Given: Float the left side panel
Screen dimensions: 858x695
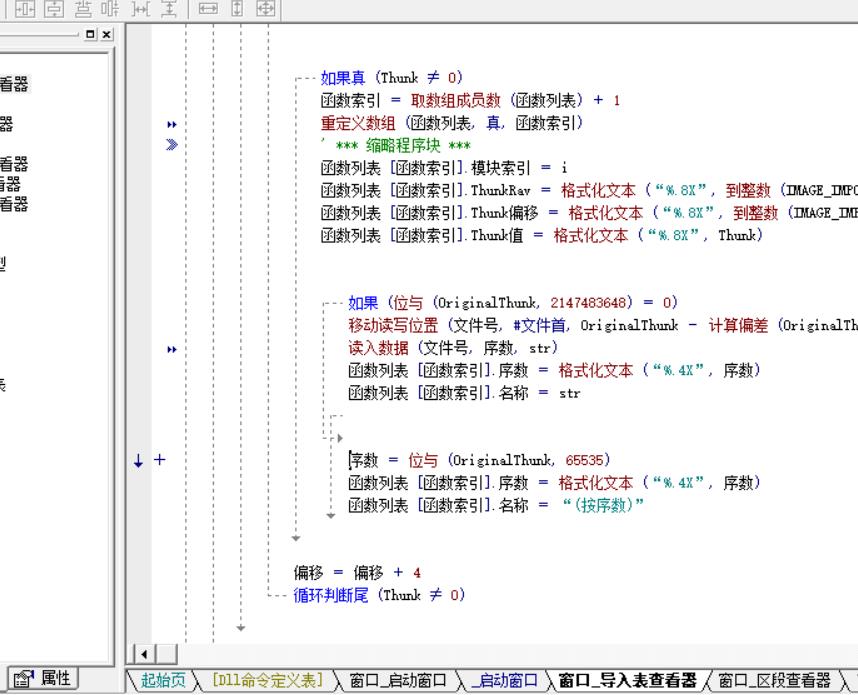Looking at the screenshot, I should (x=91, y=34).
